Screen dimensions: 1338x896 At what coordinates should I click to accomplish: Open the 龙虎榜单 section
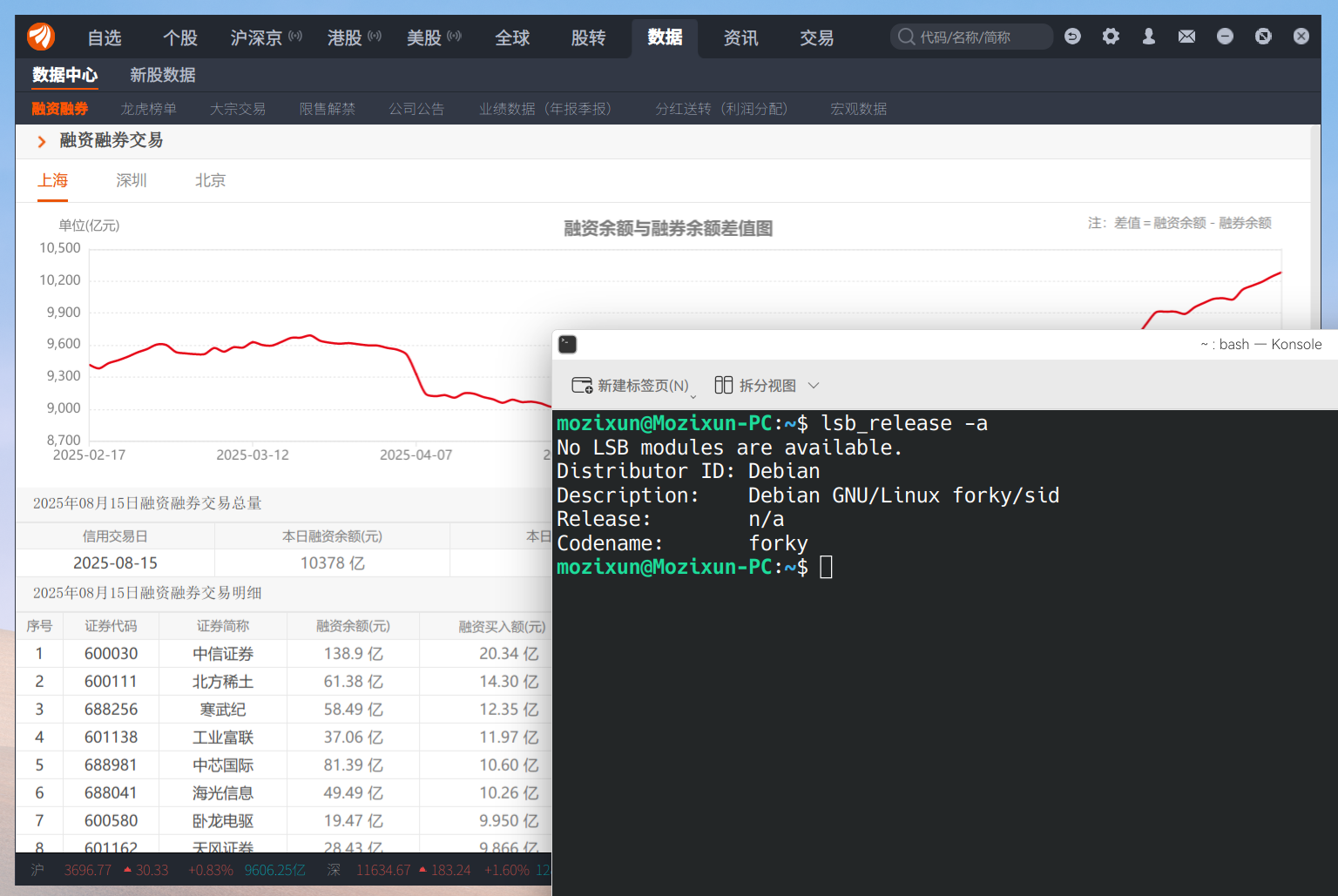[148, 109]
